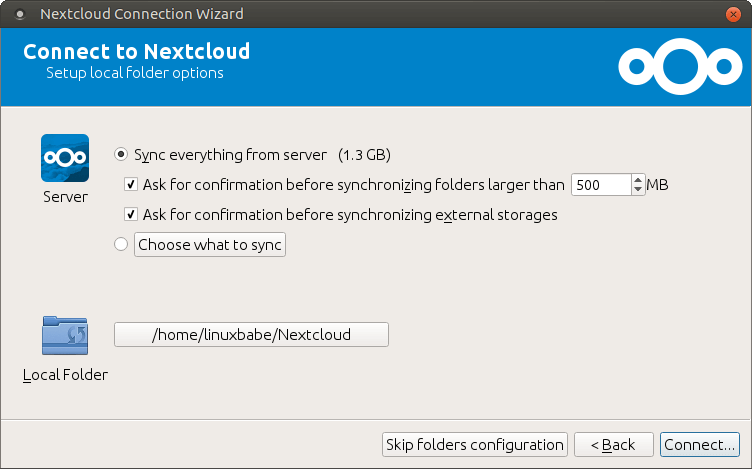Click the window menu icon in title bar

[20, 14]
